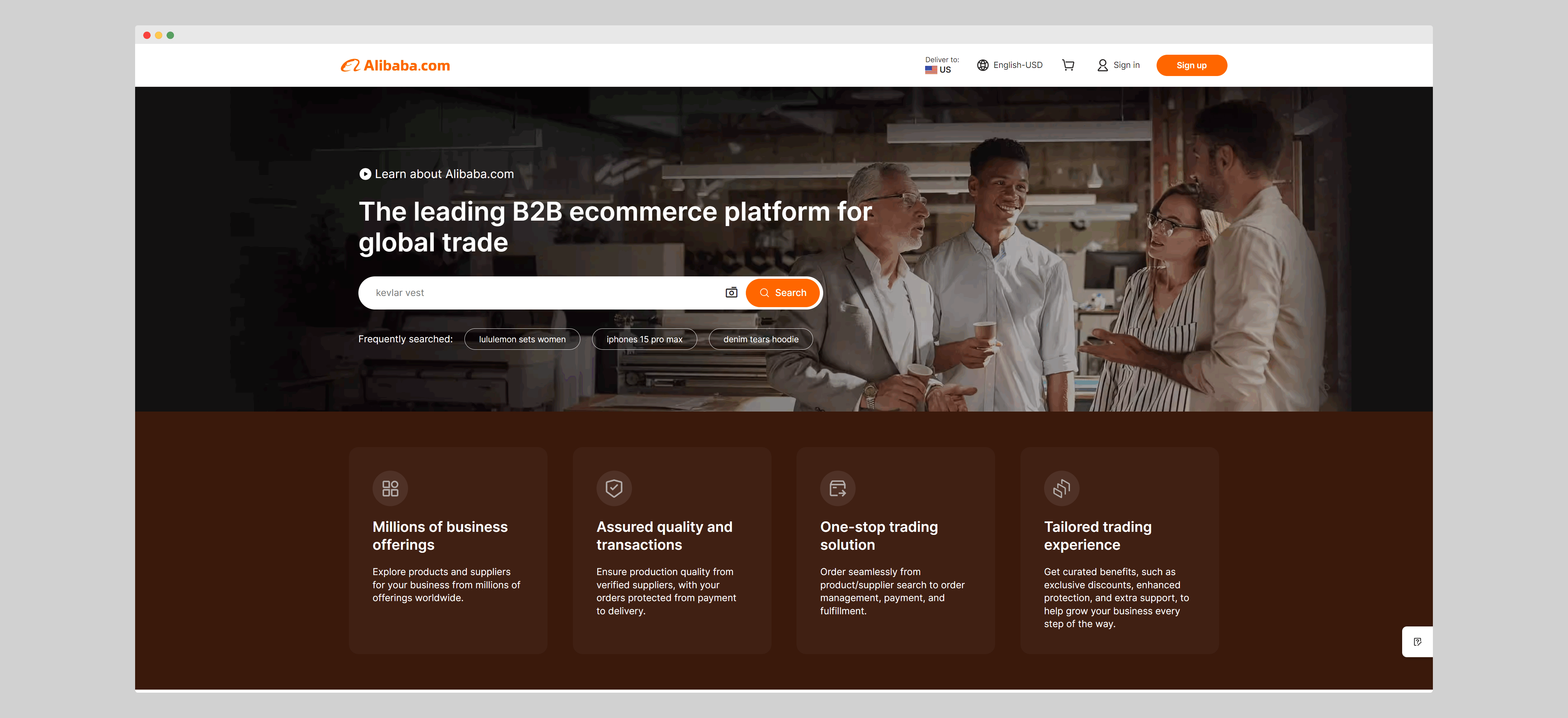Click the hero headline about B2B ecommerce
The height and width of the screenshot is (718, 1568).
click(x=615, y=227)
